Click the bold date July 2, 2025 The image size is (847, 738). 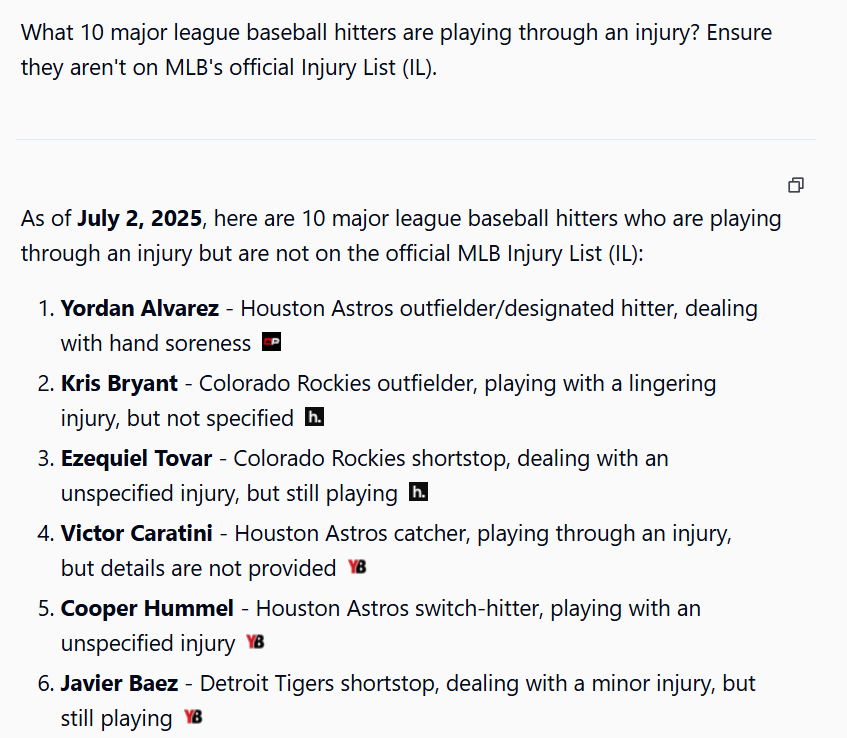139,219
